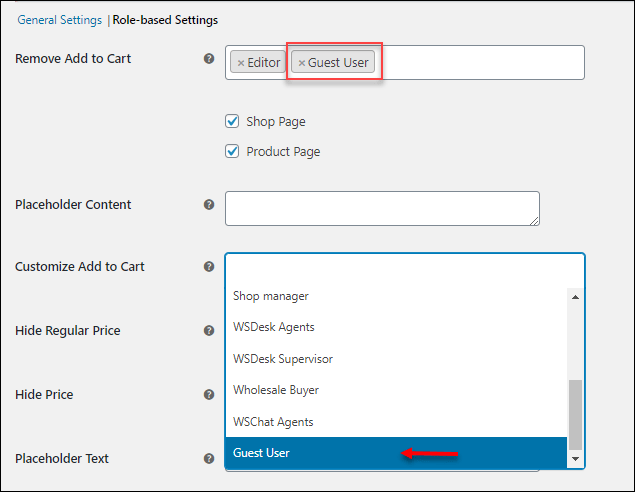Uncheck the Product Page checkbox
635x492 pixels.
pos(232,151)
